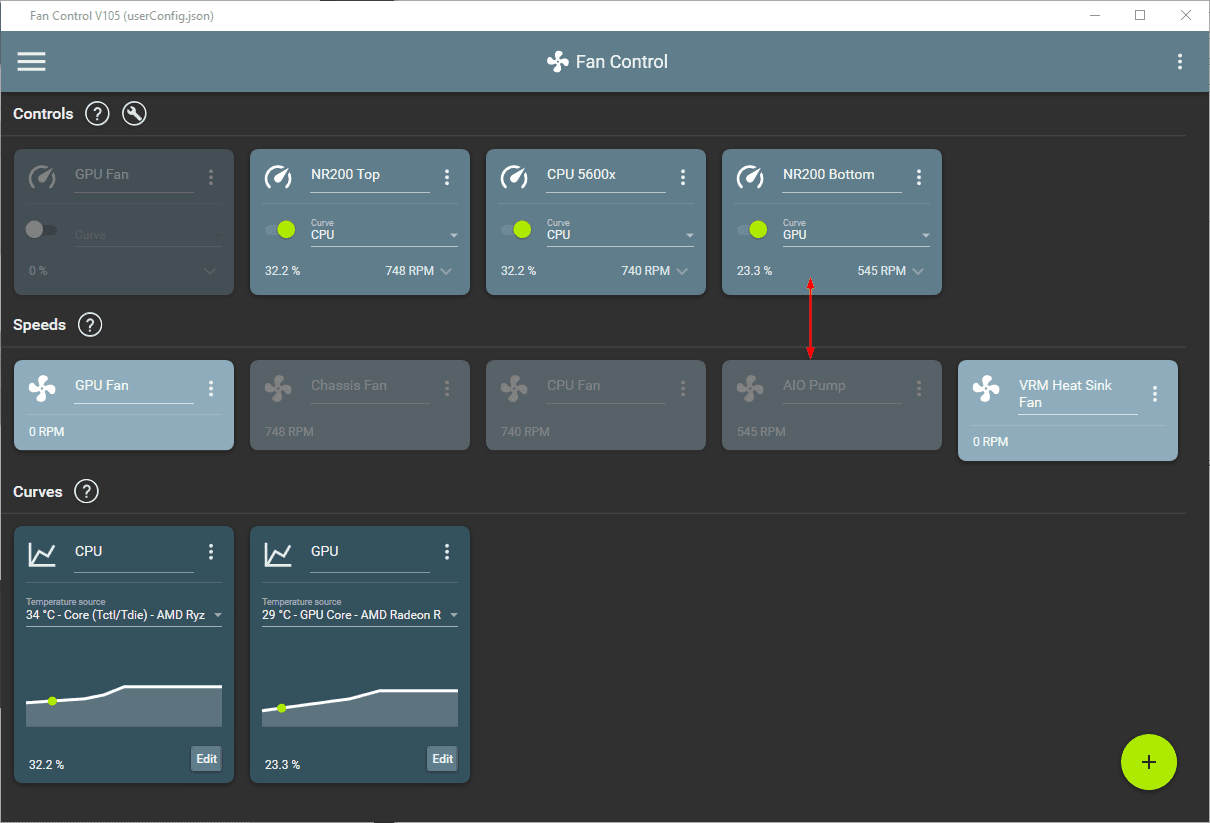The width and height of the screenshot is (1210, 823).
Task: Click the Curves help question icon
Action: pyautogui.click(x=87, y=492)
